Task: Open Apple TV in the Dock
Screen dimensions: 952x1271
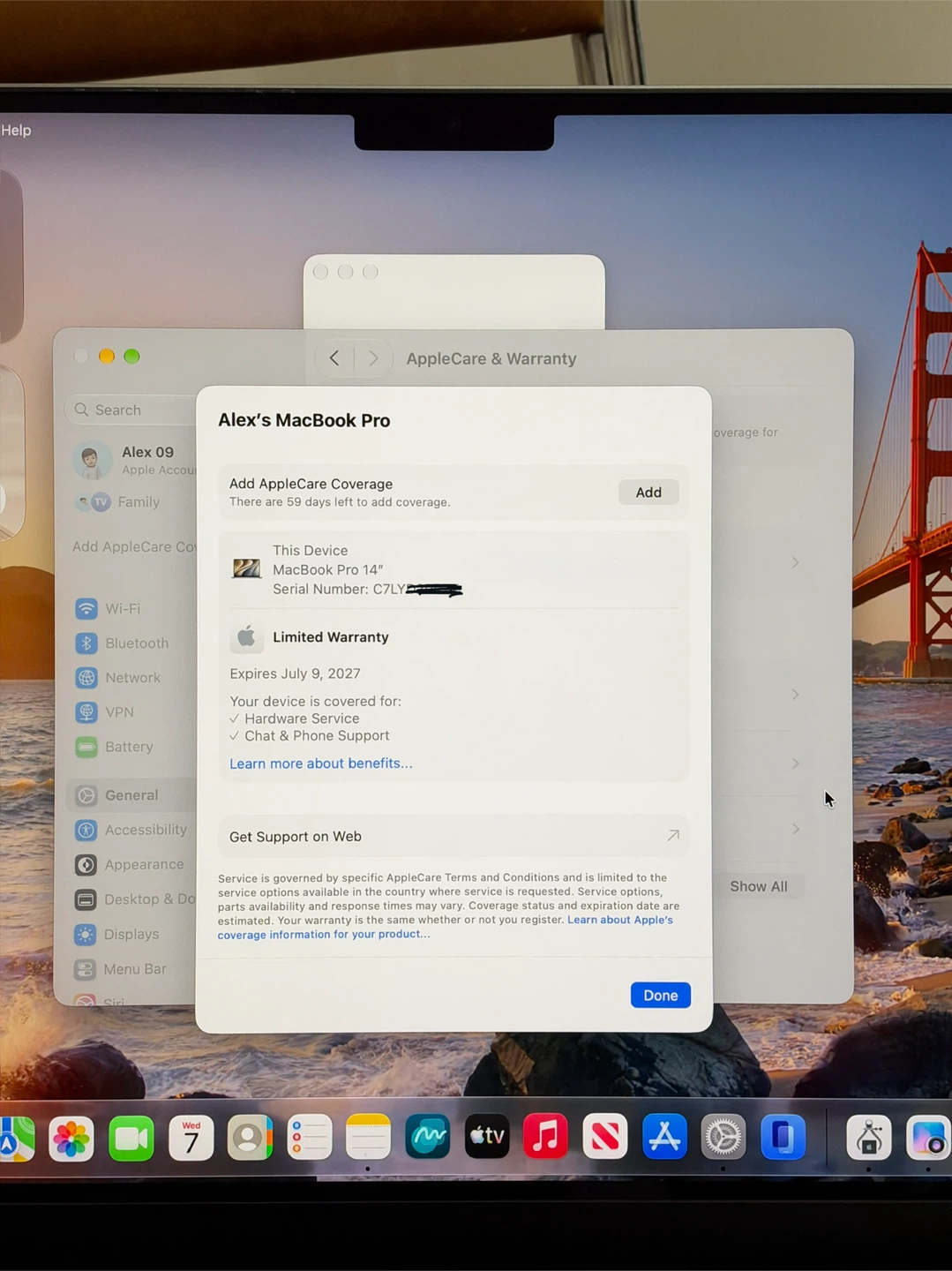Action: pos(487,1137)
